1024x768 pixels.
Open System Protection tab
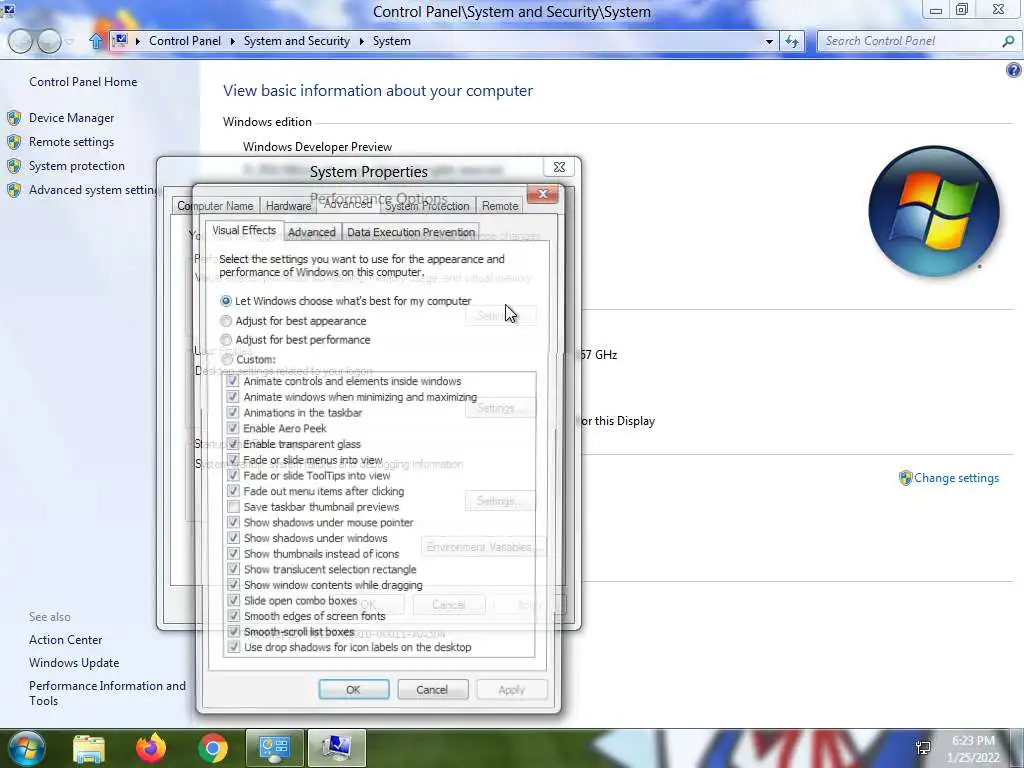pyautogui.click(x=427, y=206)
